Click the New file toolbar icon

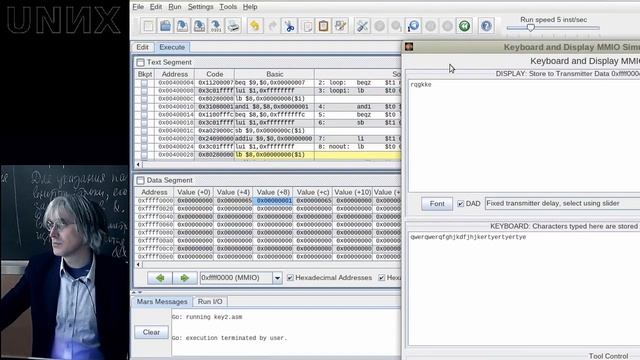coord(148,26)
